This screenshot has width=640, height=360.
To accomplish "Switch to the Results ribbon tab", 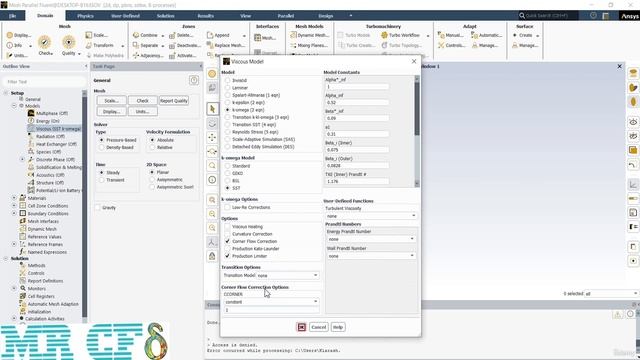I will 205,16.
